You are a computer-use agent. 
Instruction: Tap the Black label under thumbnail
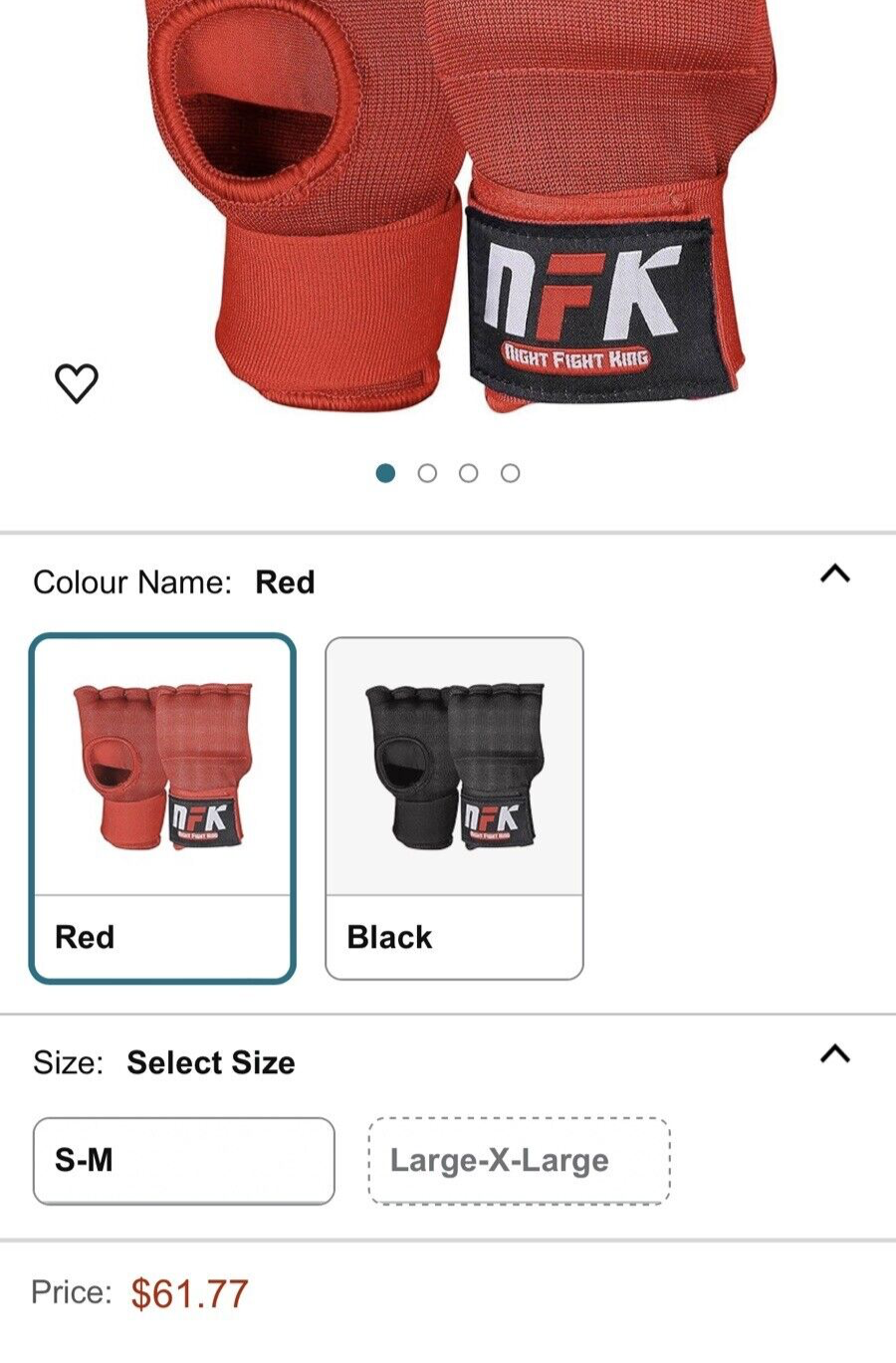click(389, 937)
